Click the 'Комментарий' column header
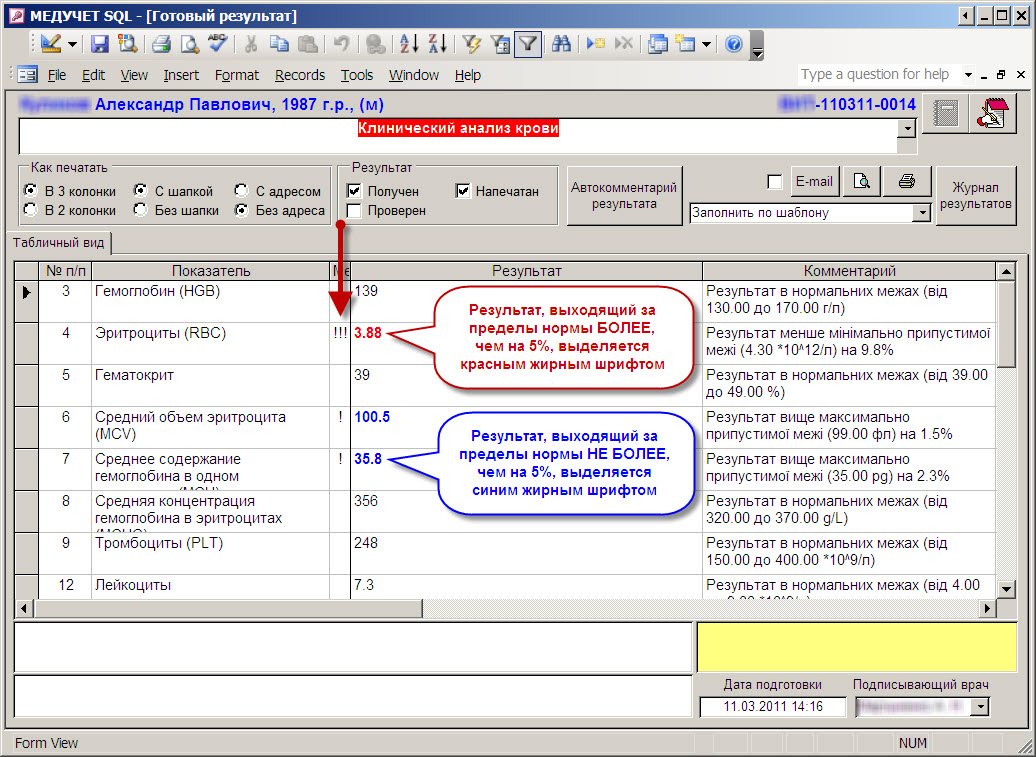 pyautogui.click(x=849, y=271)
